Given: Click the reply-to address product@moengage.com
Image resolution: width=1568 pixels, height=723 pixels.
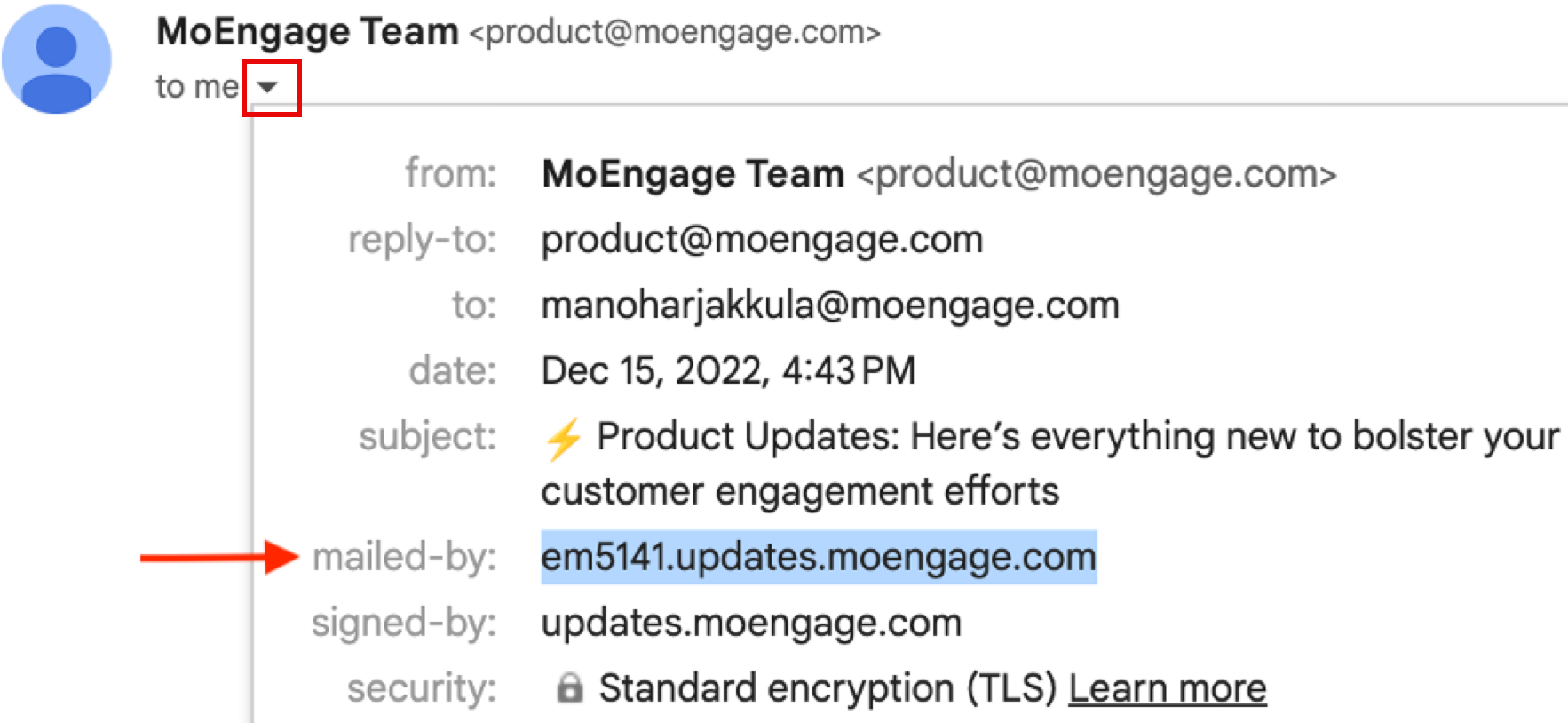Looking at the screenshot, I should pos(762,240).
